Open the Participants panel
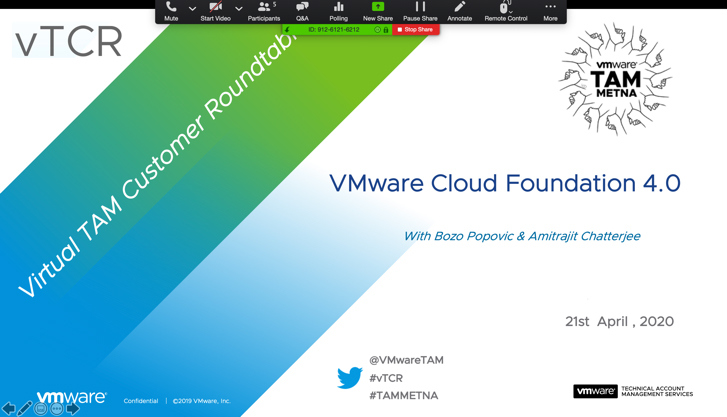This screenshot has height=417, width=727. [x=264, y=11]
